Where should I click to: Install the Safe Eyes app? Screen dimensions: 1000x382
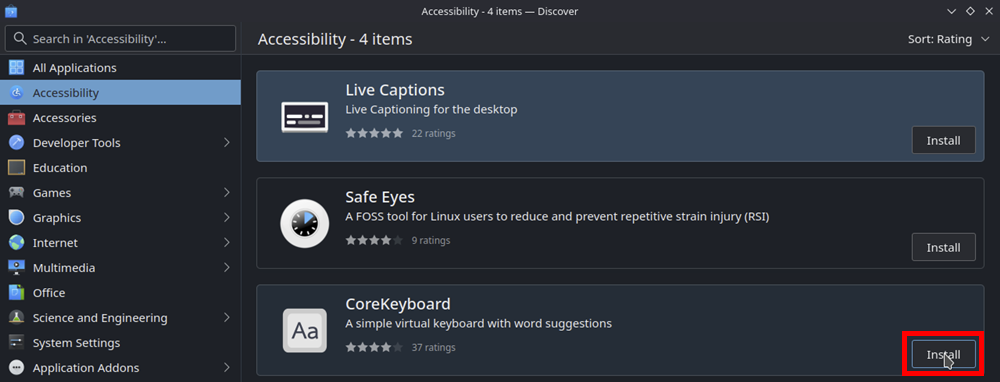coord(943,247)
